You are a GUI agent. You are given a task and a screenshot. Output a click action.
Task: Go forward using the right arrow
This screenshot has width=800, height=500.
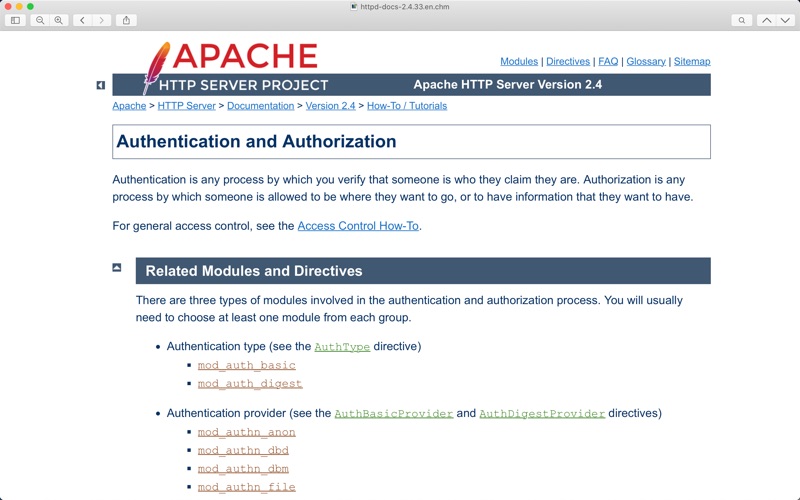coord(101,20)
